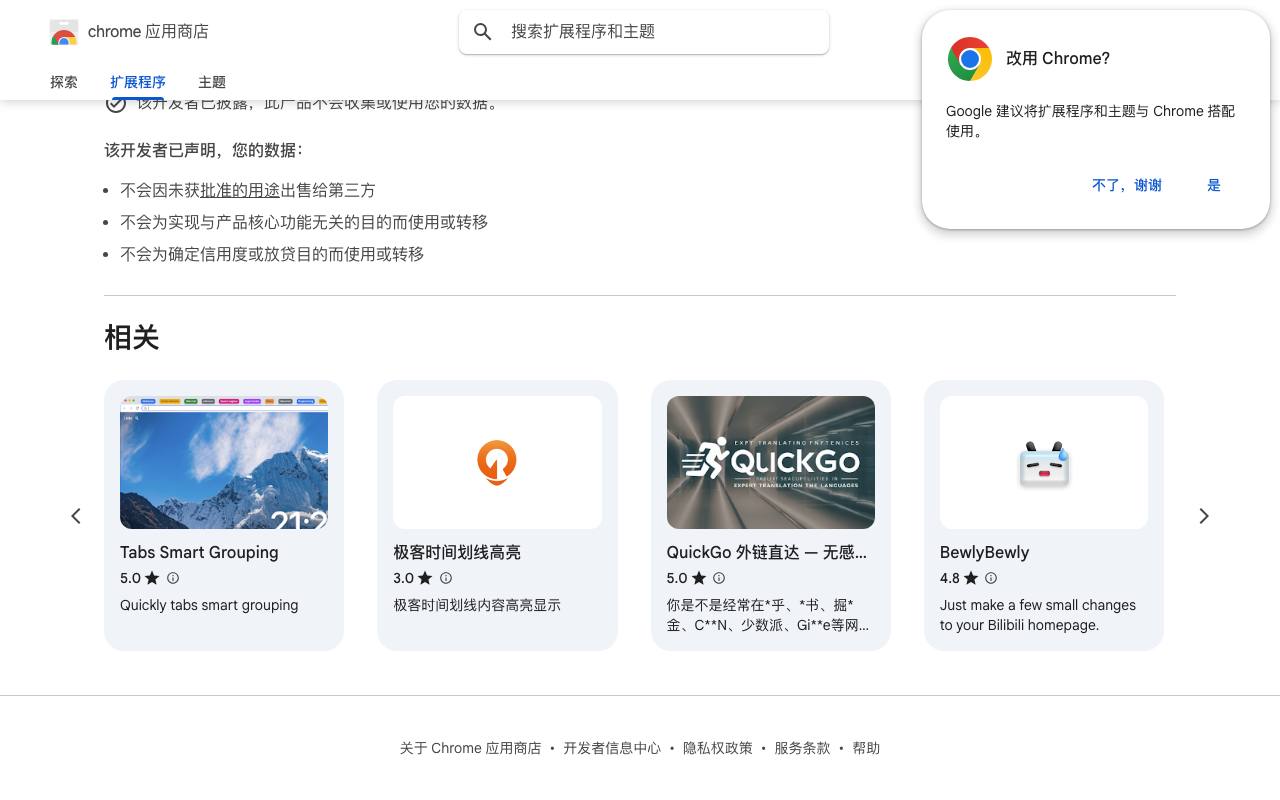Click the Chrome logo in the popup
Screen dimensions: 1280x800
pyautogui.click(x=970, y=59)
